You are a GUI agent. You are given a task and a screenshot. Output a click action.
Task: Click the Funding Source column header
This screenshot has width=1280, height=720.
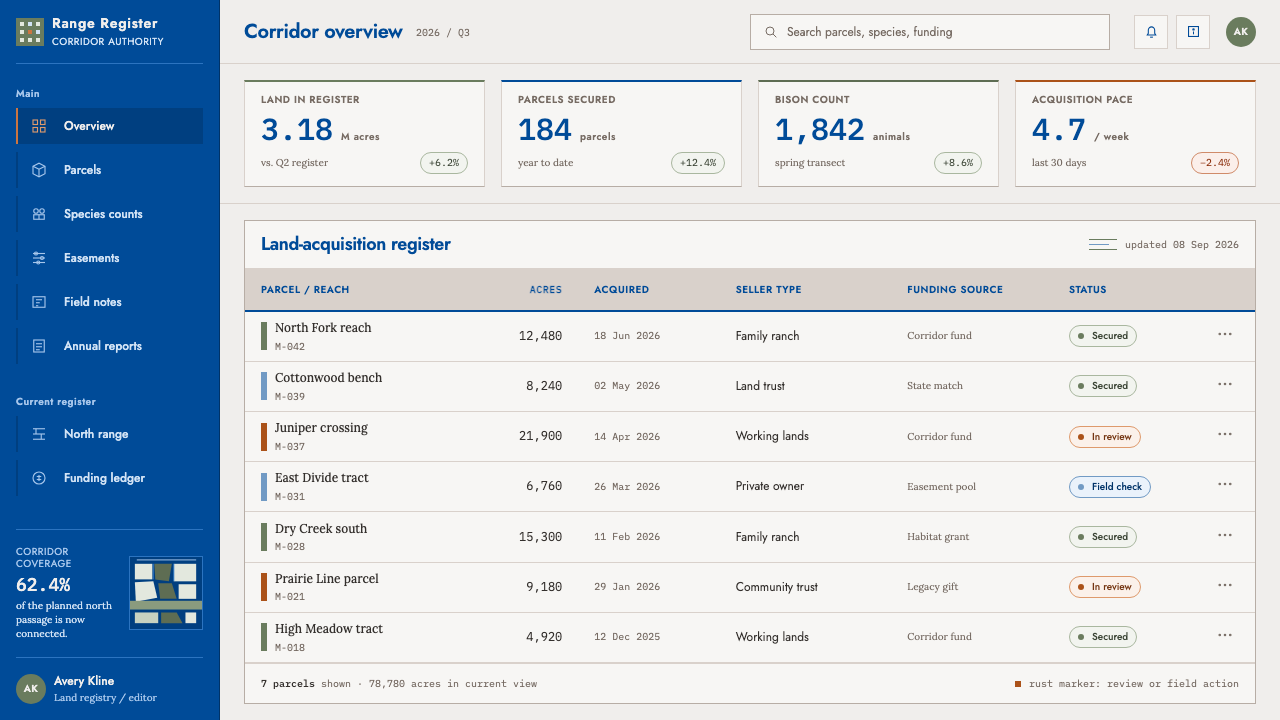click(955, 290)
